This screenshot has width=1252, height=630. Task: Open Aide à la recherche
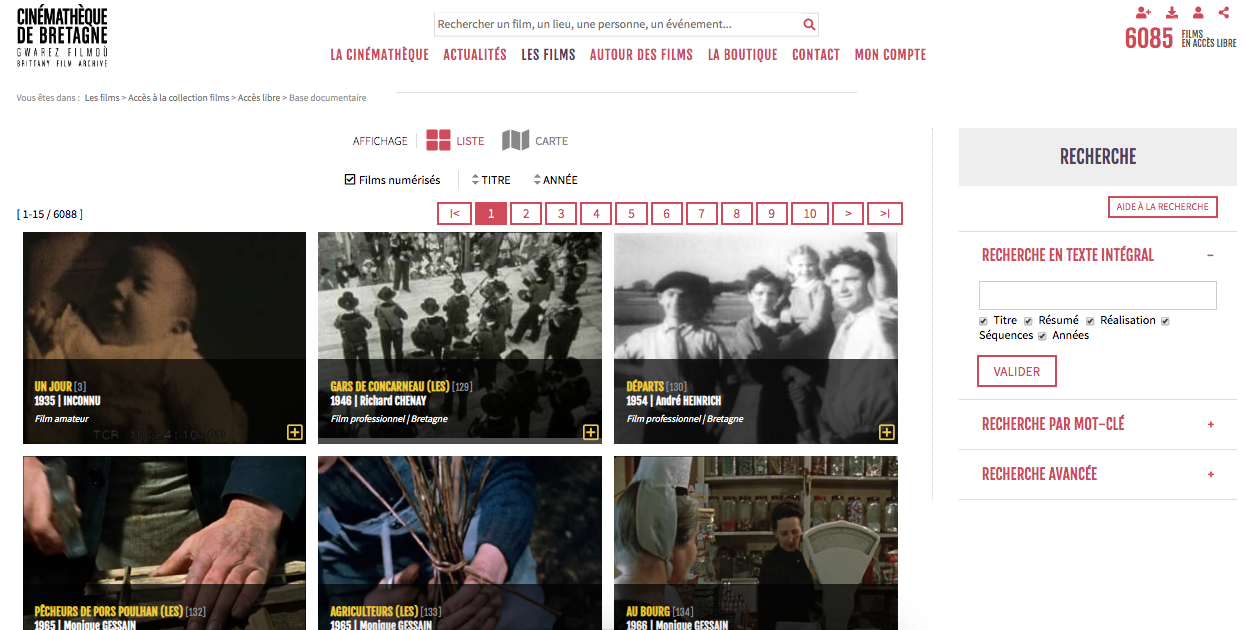pos(1163,207)
